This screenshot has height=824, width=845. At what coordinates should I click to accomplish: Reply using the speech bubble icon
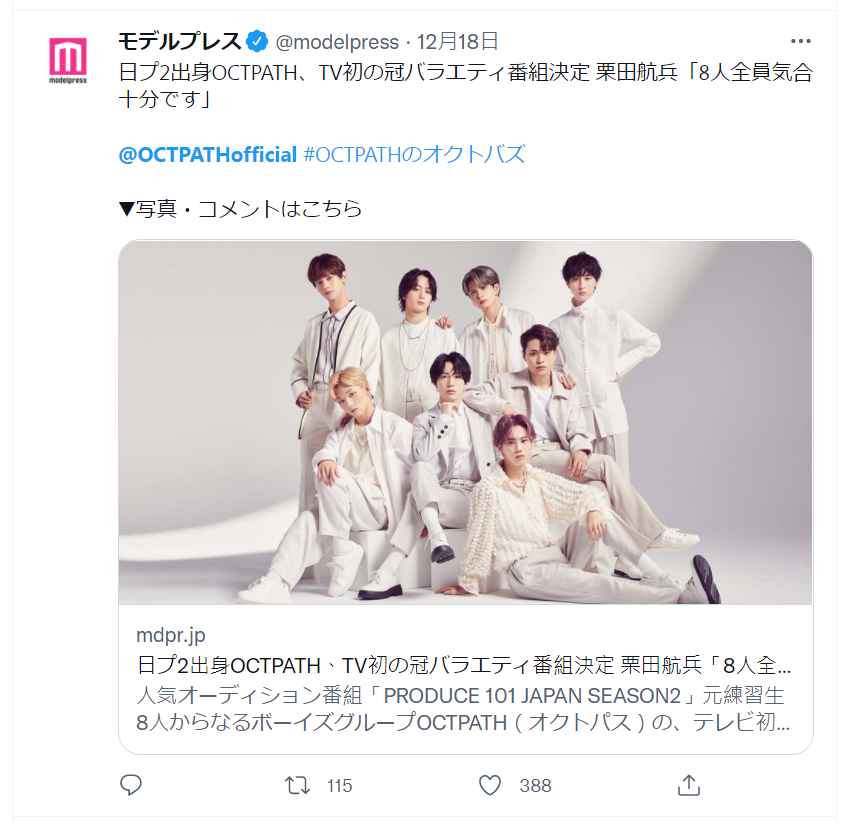click(130, 785)
